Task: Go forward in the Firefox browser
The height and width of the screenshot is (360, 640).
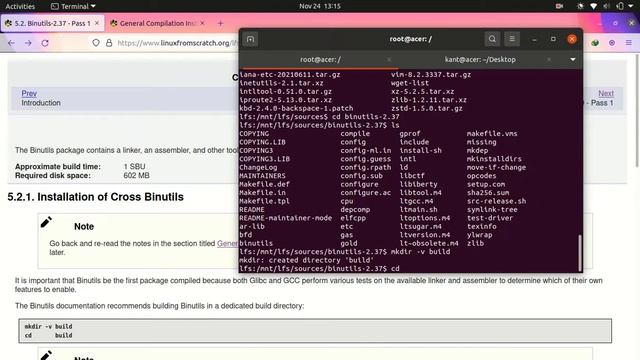Action: [28, 43]
